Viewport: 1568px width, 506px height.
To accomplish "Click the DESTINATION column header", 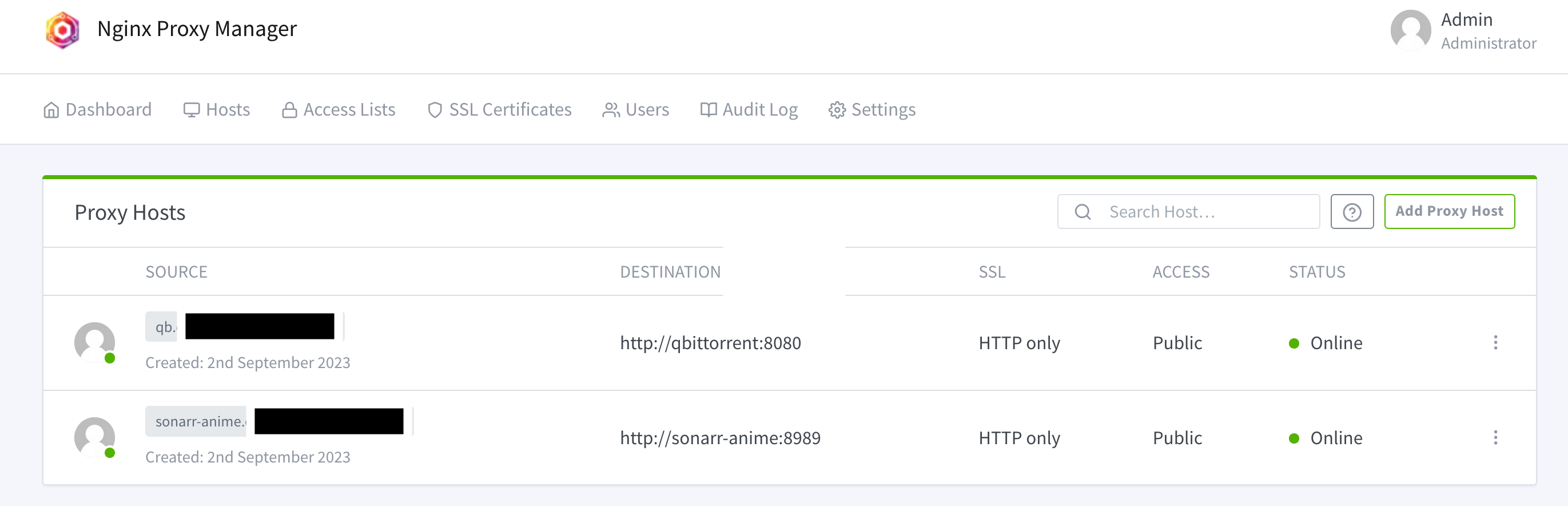I will 670,272.
